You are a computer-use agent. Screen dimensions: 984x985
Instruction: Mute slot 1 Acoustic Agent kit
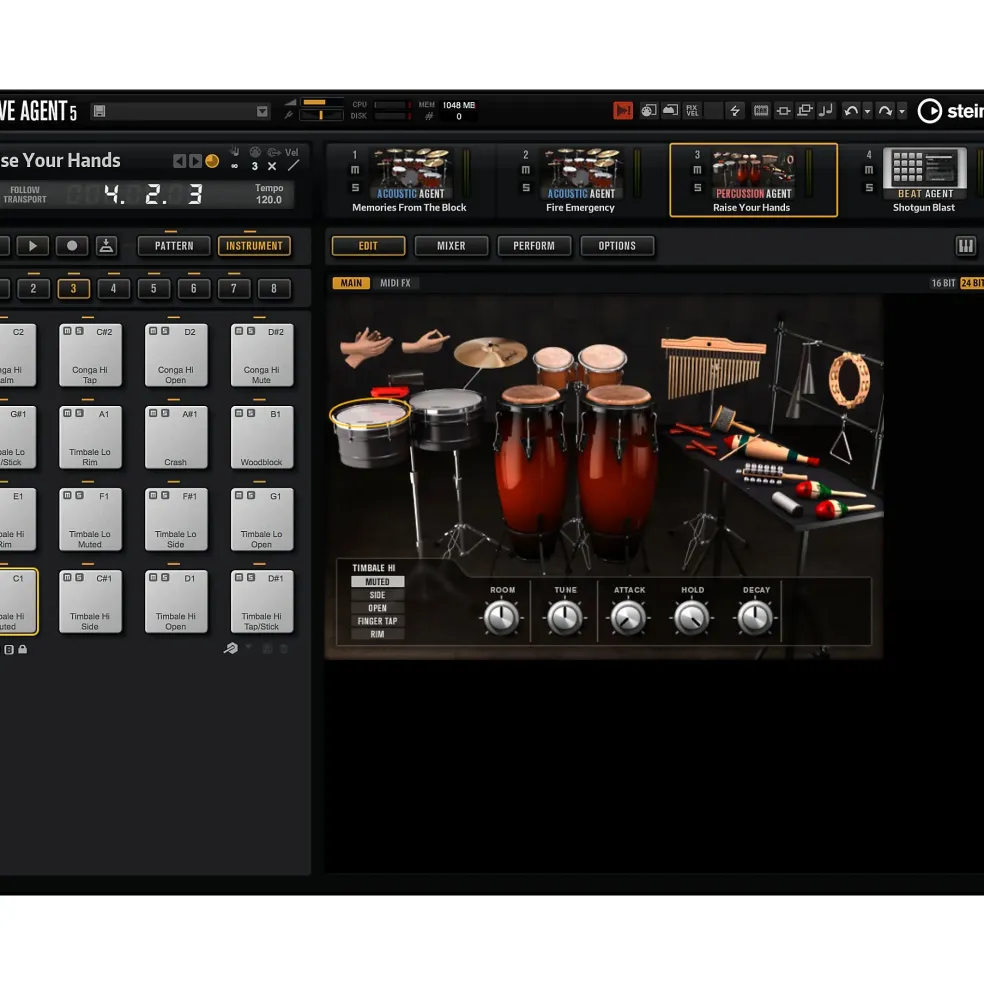coord(355,170)
